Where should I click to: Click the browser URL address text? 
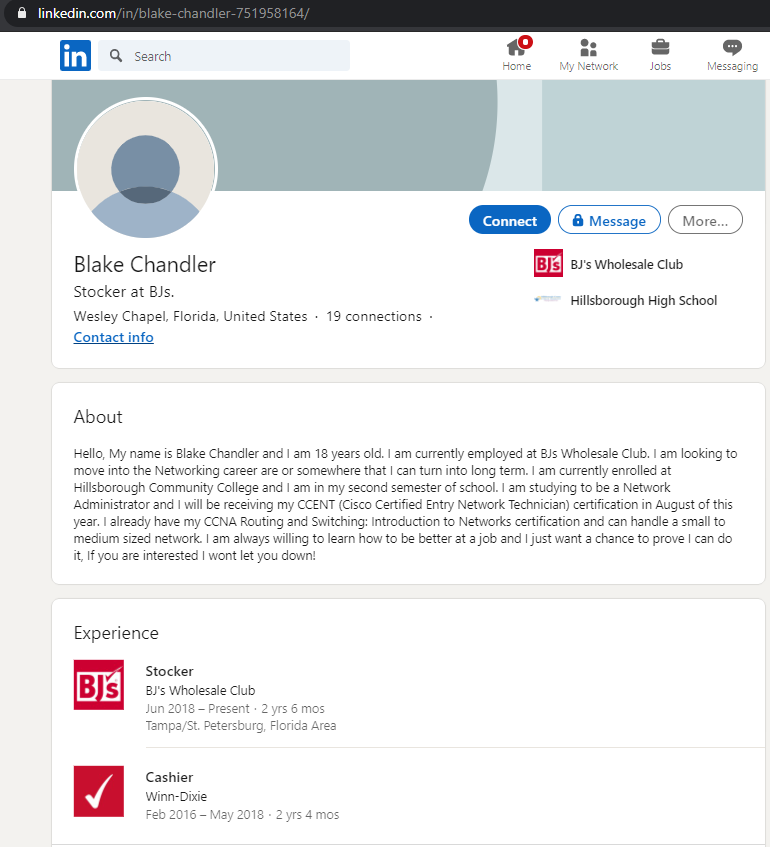(173, 13)
